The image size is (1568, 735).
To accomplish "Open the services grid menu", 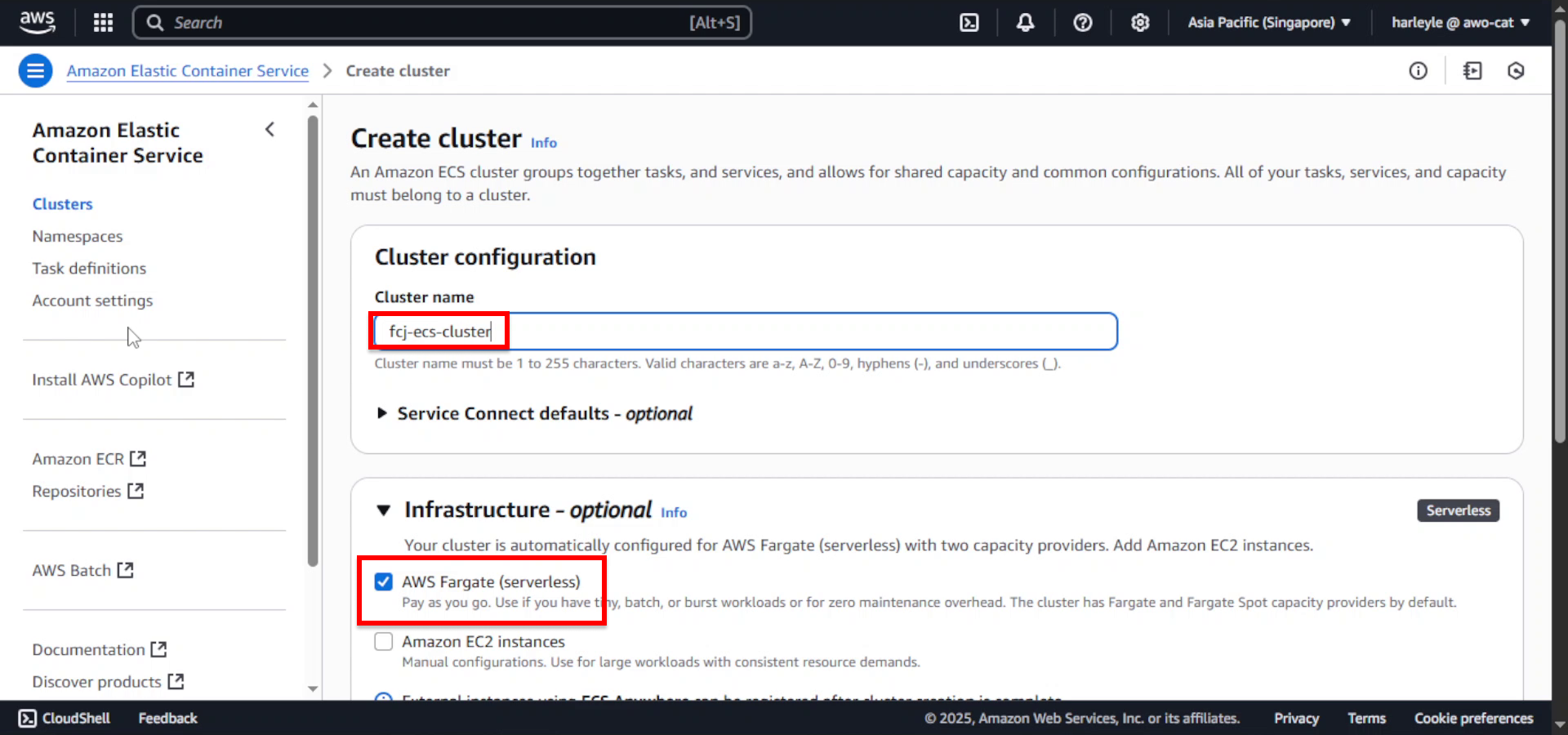I will point(103,22).
